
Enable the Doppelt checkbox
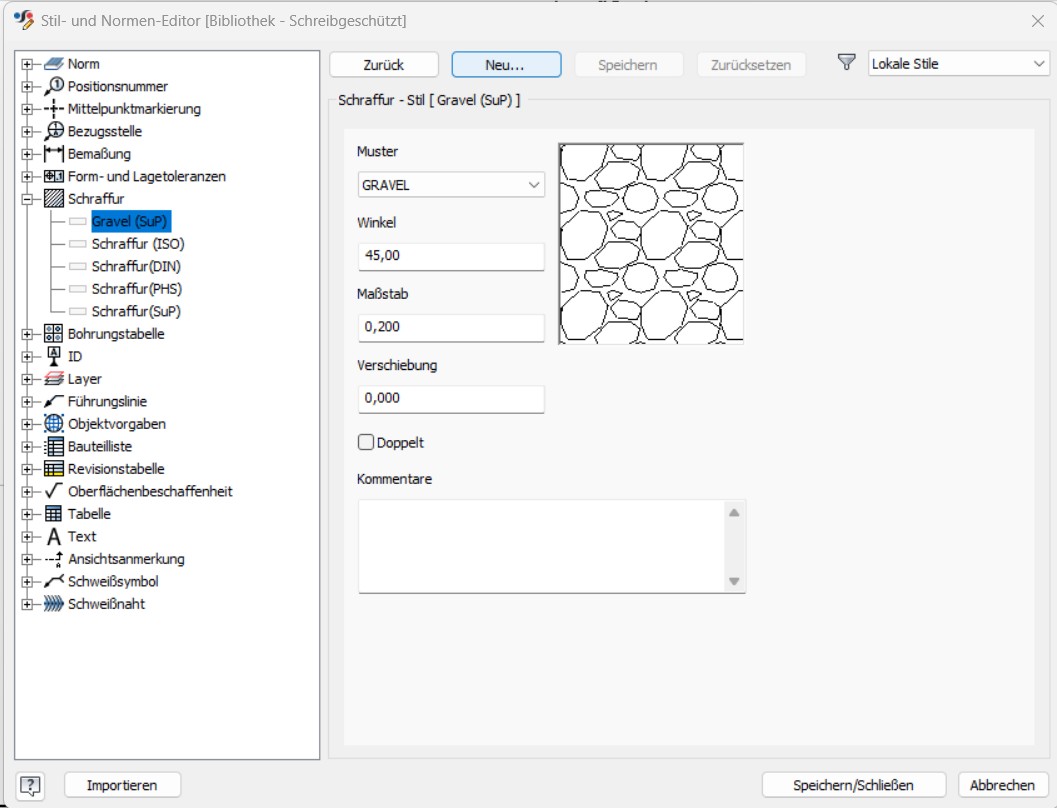365,442
